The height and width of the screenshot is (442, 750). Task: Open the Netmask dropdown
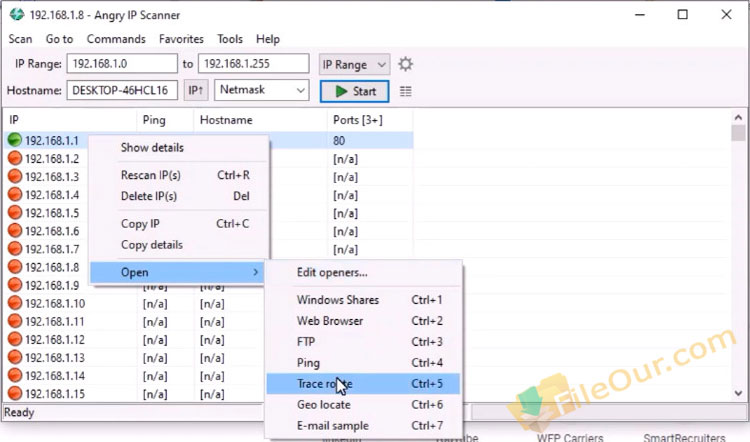coord(262,90)
